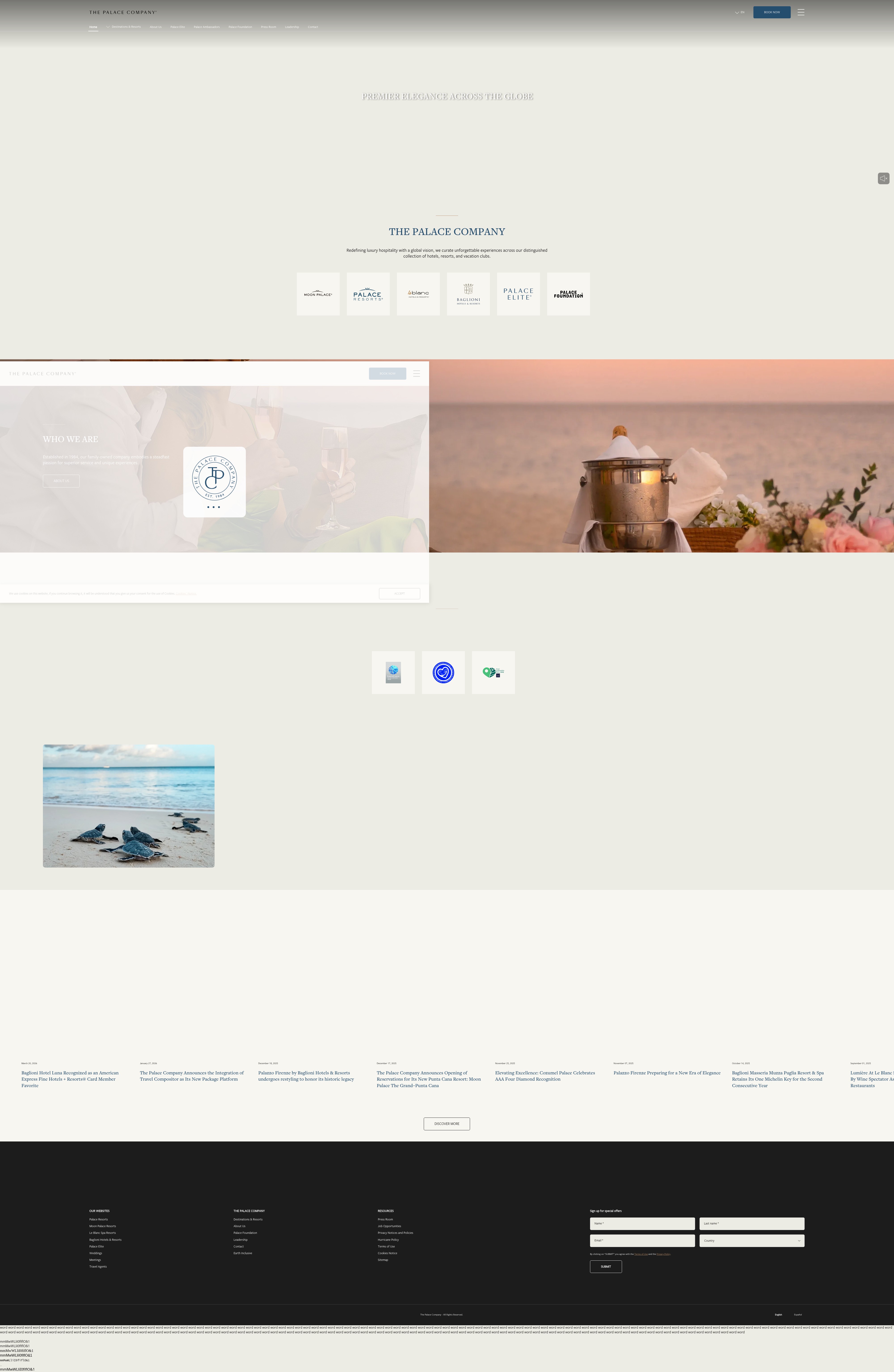Submit the special offers signup form

click(606, 1266)
